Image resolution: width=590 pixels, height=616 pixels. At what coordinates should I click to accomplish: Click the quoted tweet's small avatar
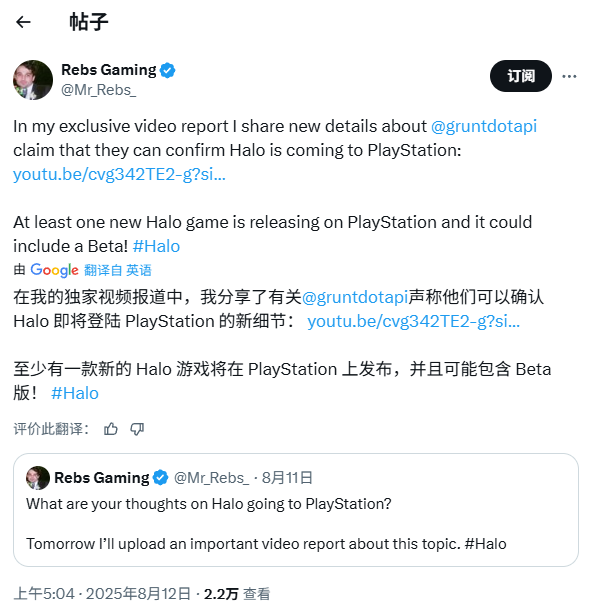[38, 478]
